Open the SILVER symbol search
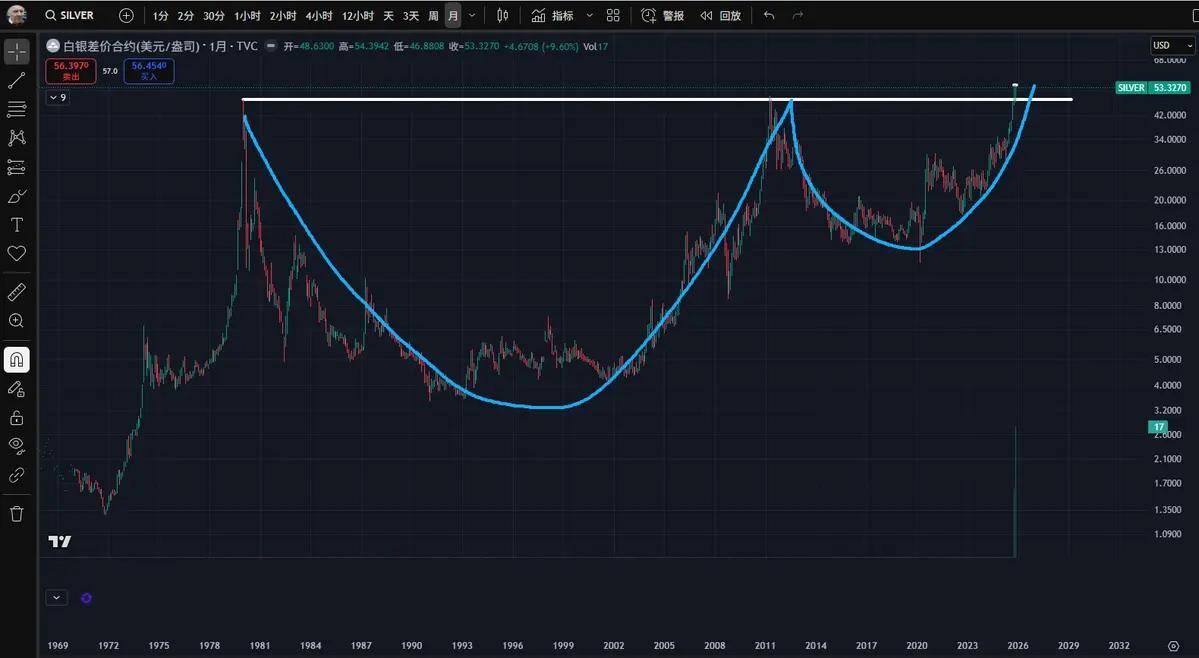 point(70,15)
